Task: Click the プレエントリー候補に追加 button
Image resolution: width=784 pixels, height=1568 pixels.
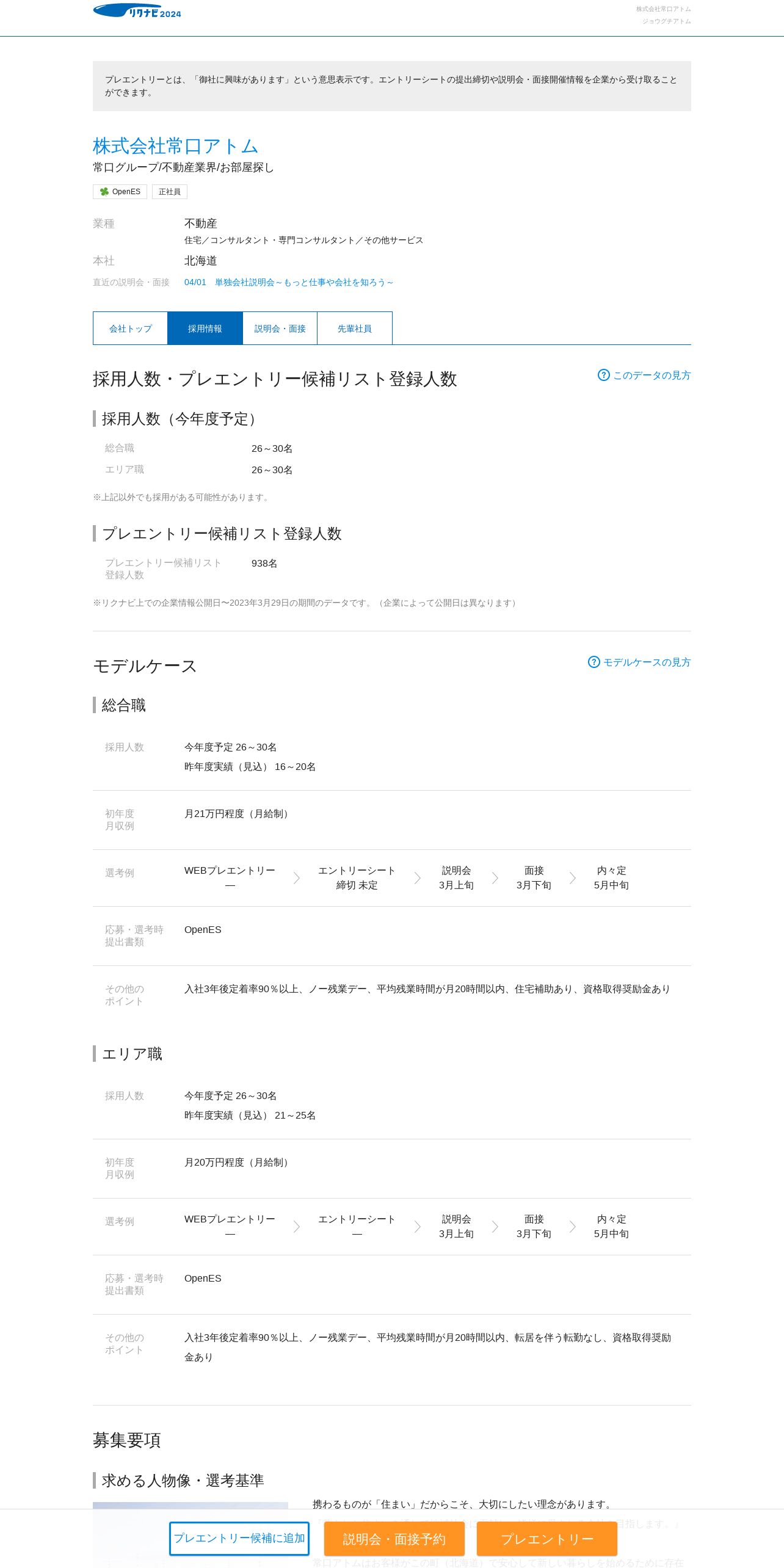Action: (239, 1539)
